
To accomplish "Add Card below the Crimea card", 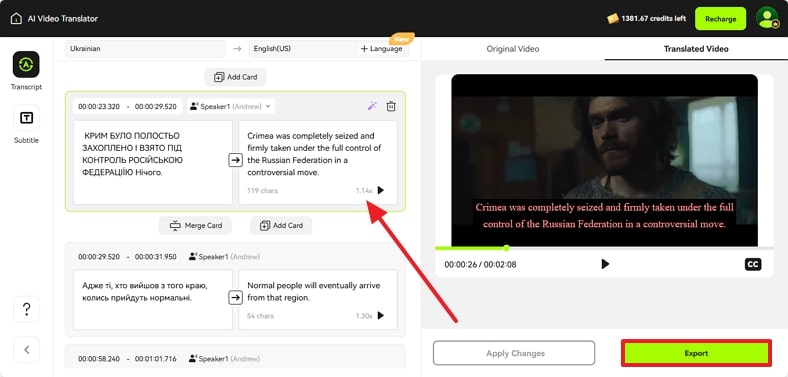I will tap(281, 225).
